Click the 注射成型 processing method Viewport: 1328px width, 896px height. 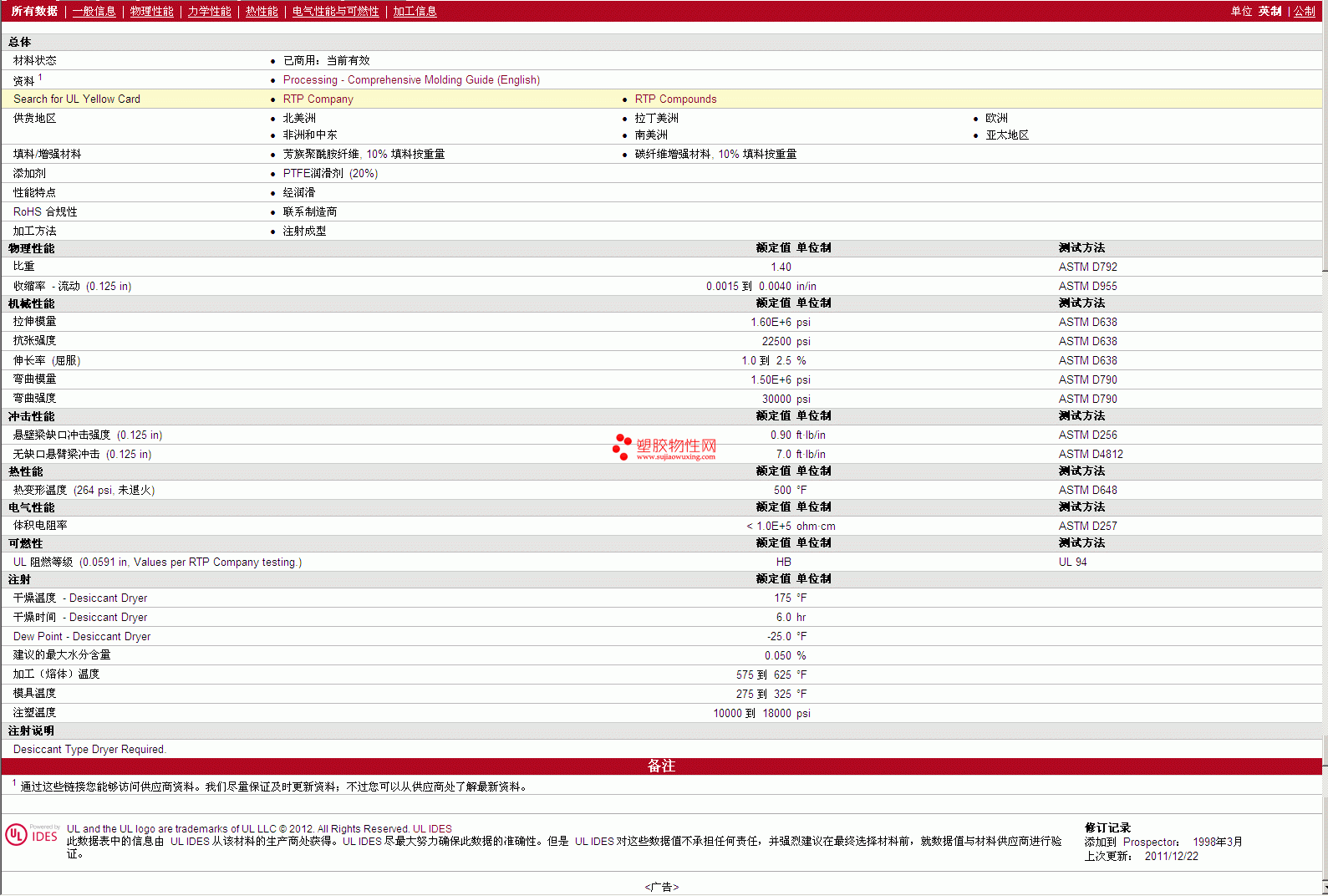point(304,231)
